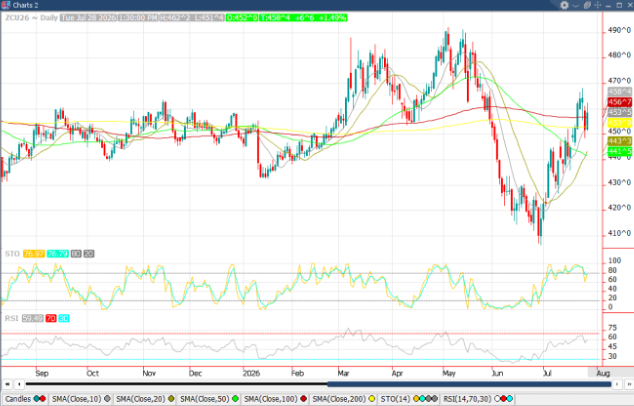The image size is (634, 406).
Task: Click the RSI panel label
Action: (11, 319)
